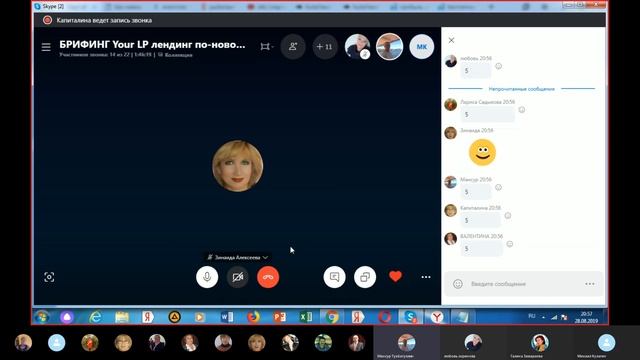Click the smiley emoticon sent by Зинаида
Viewport: 640px width, 360px height.
tap(482, 152)
